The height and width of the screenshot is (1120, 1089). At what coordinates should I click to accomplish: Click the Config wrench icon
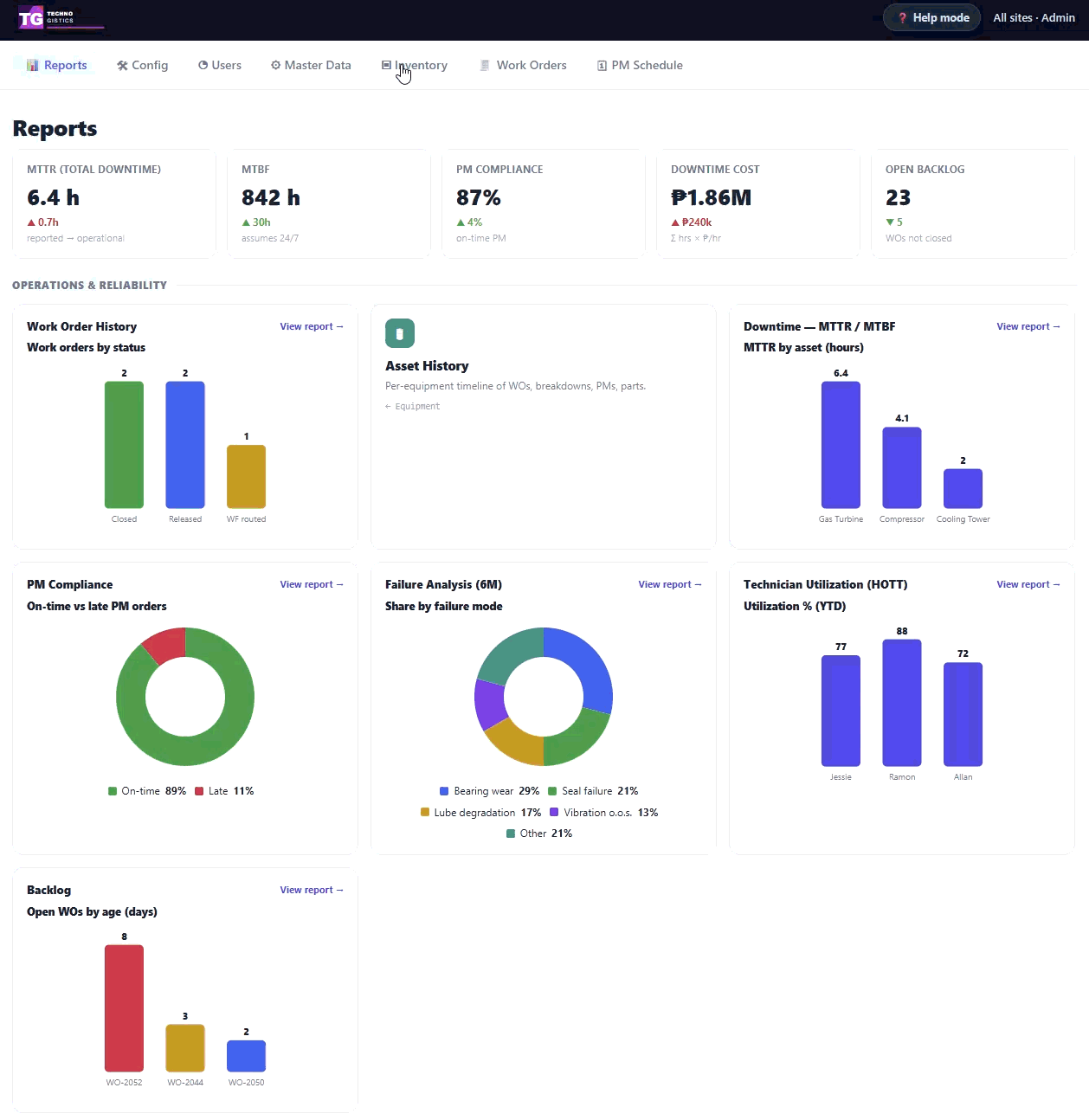[123, 65]
